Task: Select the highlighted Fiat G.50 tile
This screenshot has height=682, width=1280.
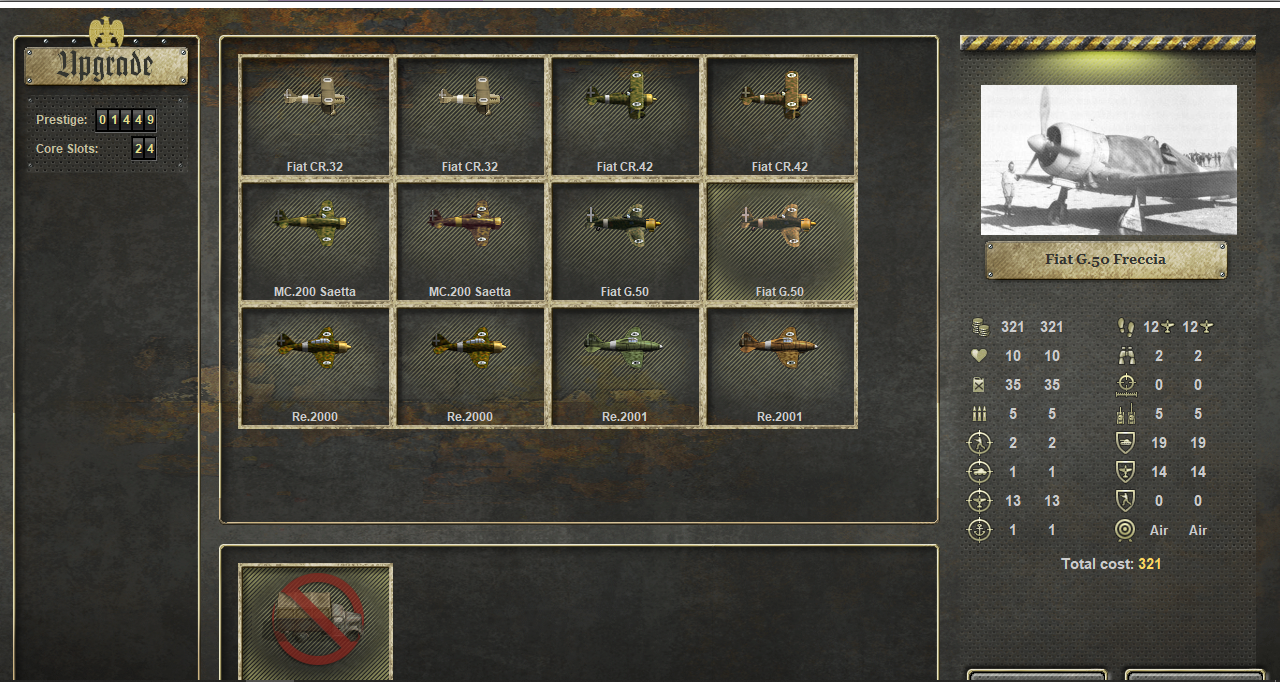Action: click(780, 241)
